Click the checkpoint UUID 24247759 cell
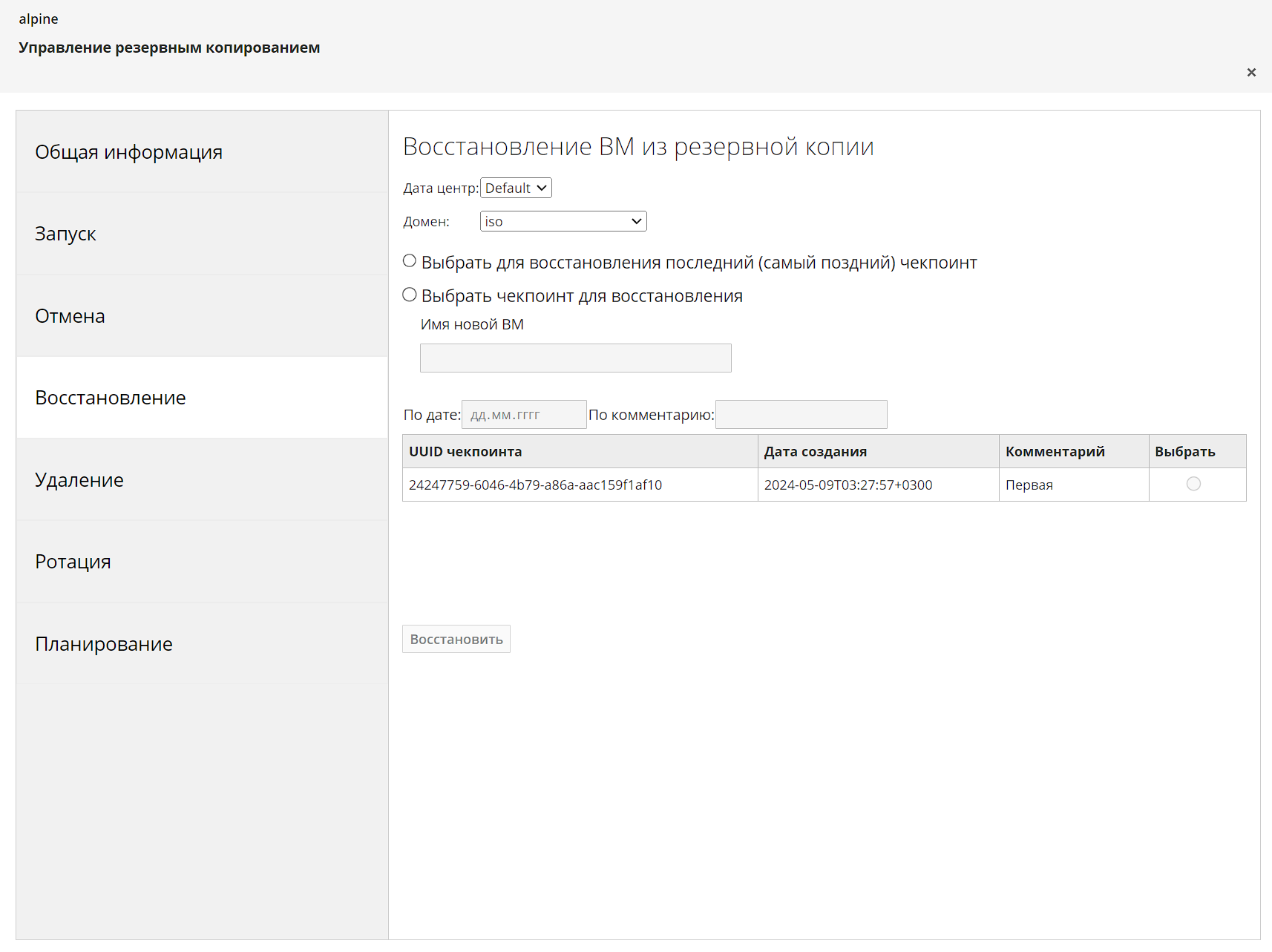Viewport: 1272px width, 952px height. (x=535, y=485)
